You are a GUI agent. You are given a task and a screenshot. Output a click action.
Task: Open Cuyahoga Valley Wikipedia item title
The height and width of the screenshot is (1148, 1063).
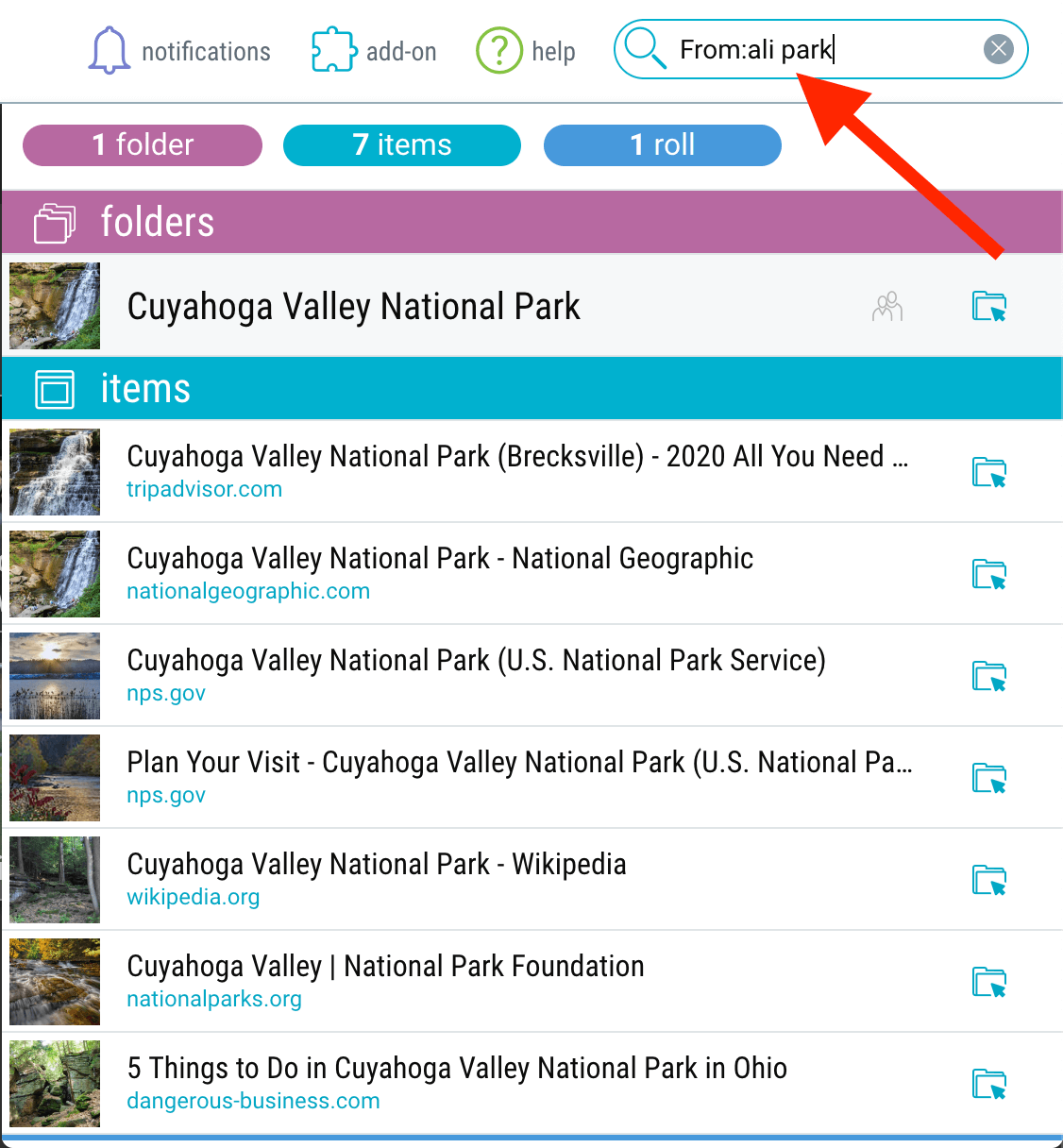[x=377, y=865]
